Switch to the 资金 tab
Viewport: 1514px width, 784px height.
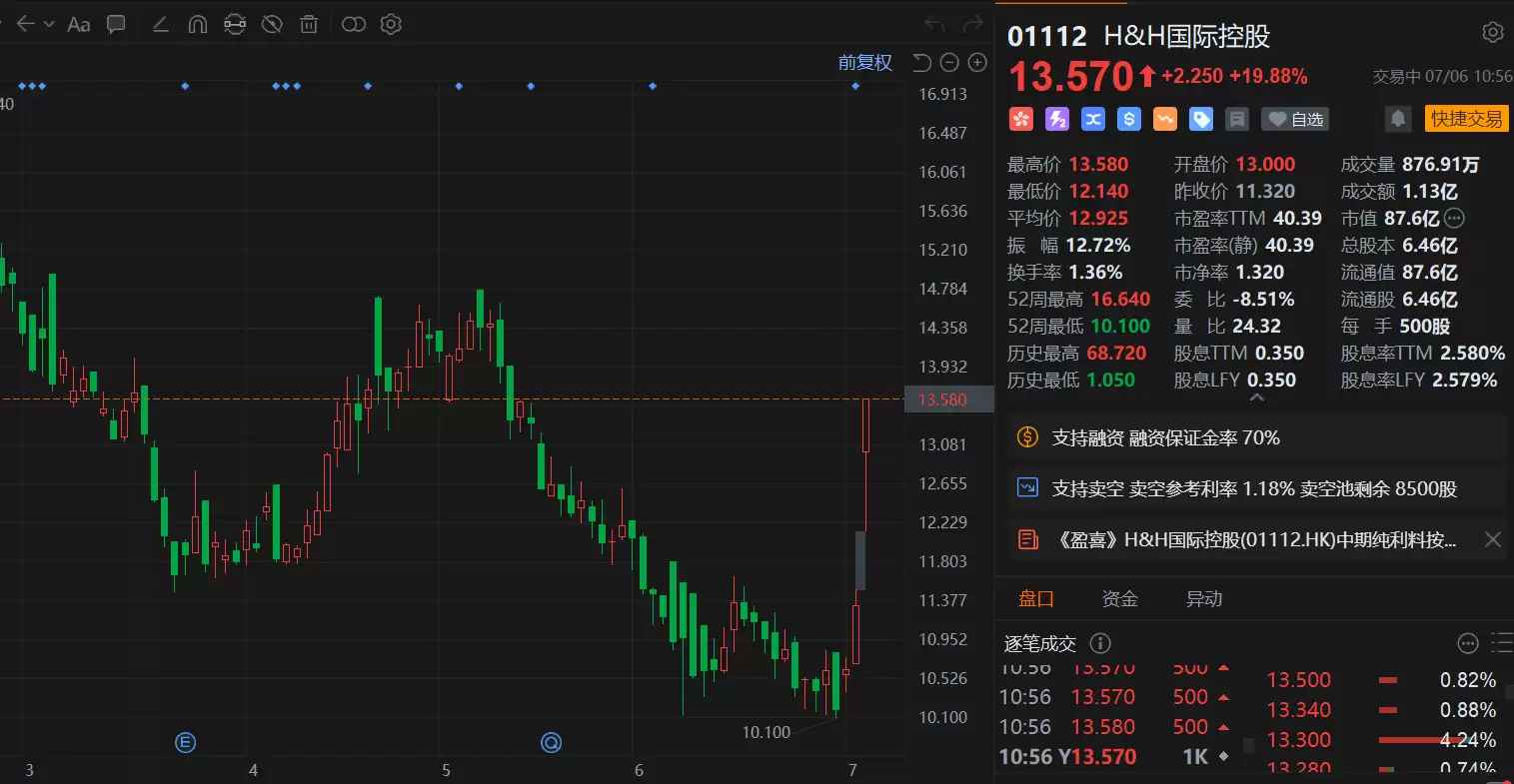(1119, 599)
